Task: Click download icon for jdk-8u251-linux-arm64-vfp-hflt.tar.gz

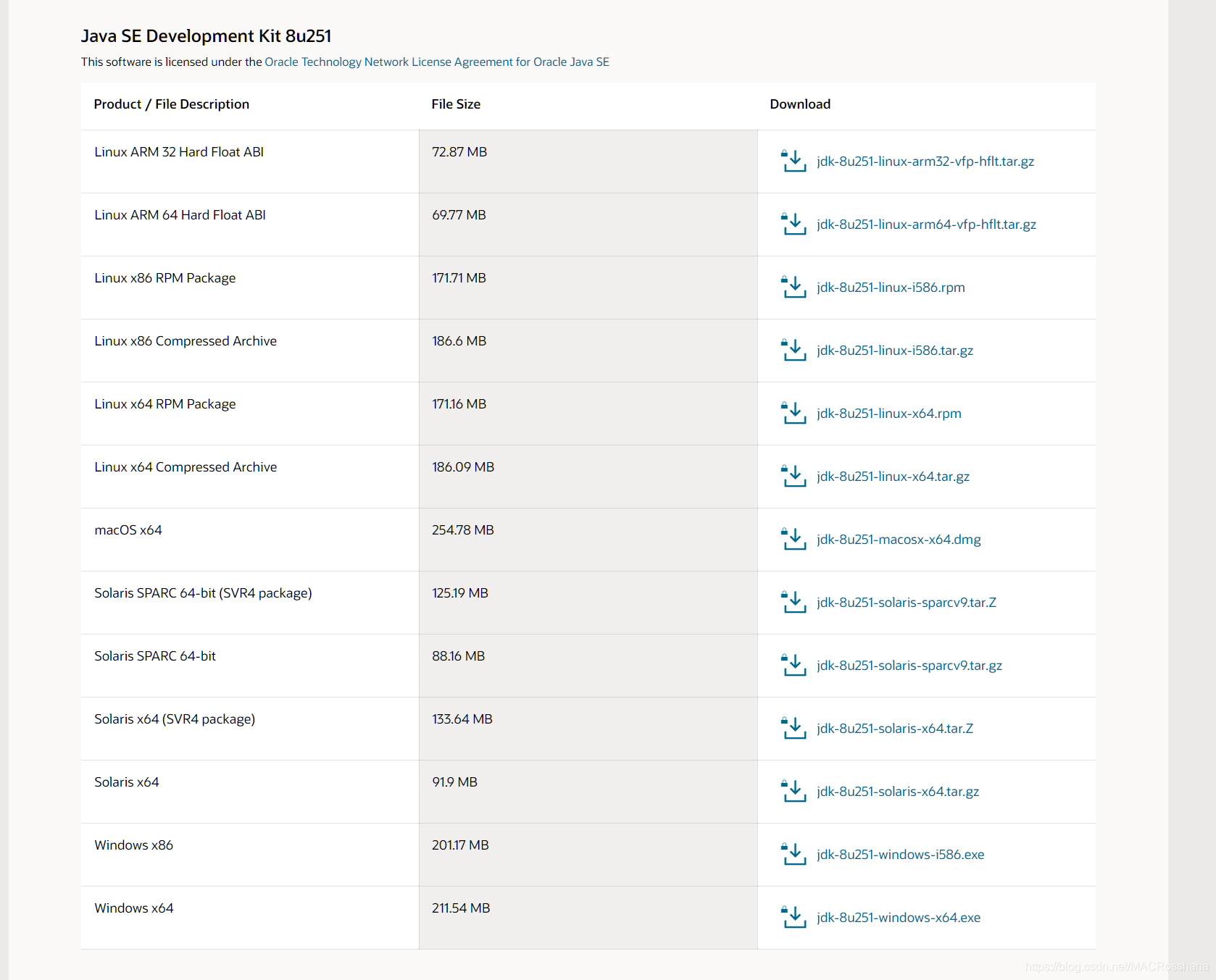Action: 794,224
